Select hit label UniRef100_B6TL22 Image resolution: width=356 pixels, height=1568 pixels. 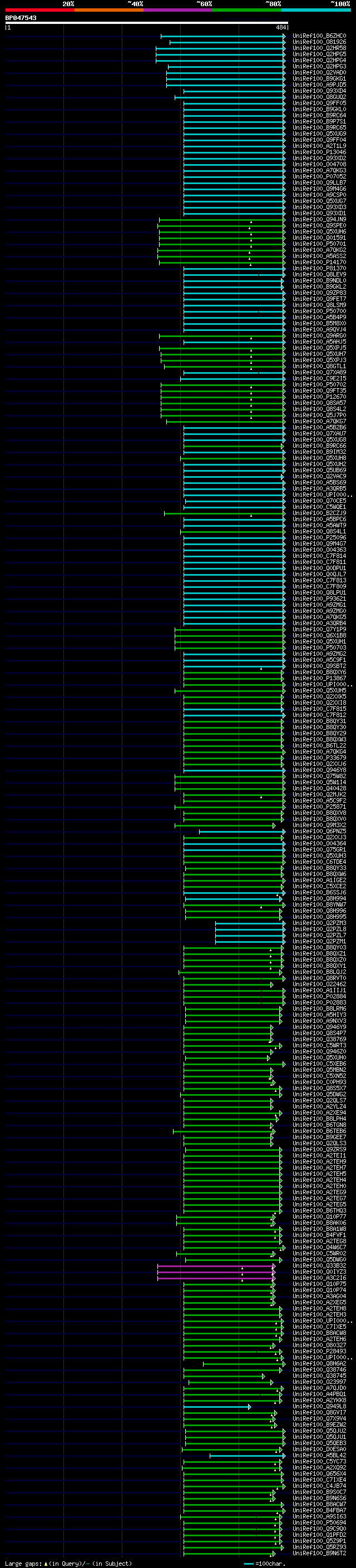click(x=319, y=746)
